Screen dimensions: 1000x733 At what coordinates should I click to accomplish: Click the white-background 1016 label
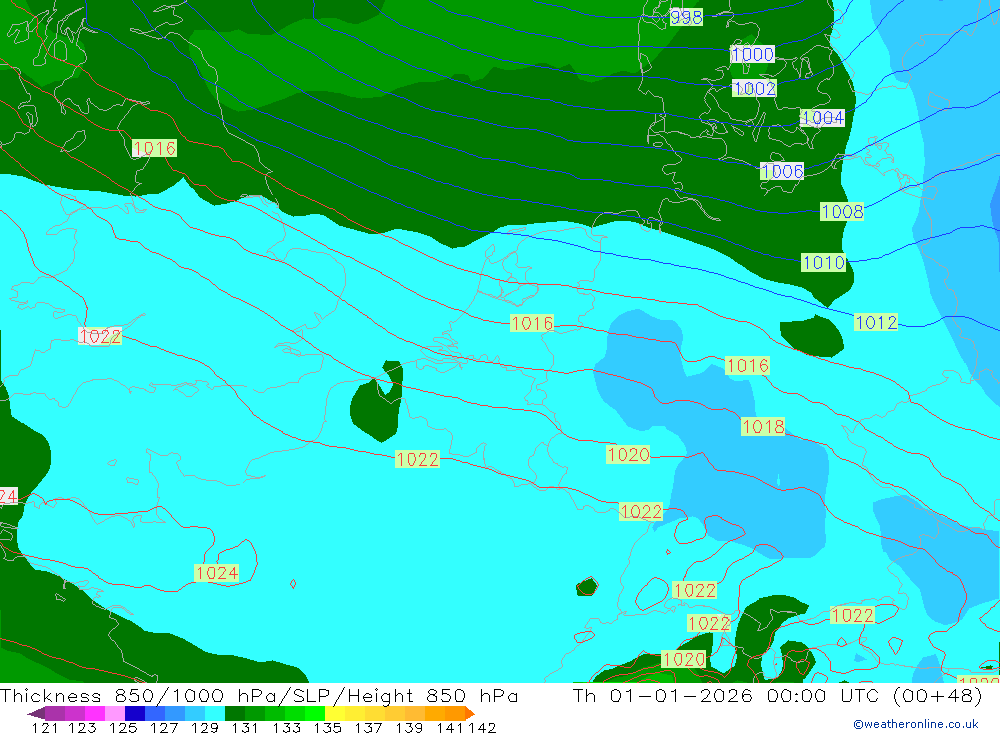coord(154,148)
